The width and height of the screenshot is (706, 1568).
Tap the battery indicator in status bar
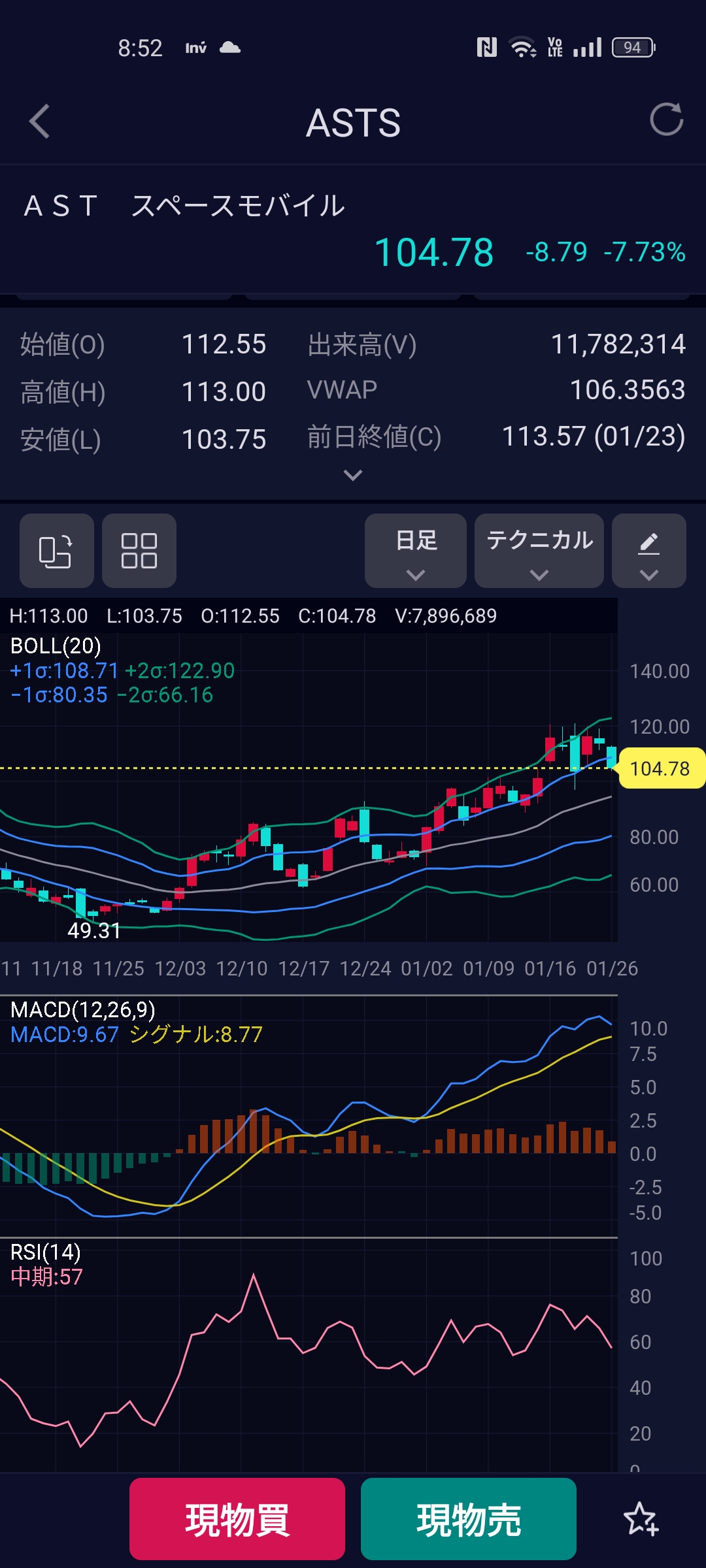633,48
